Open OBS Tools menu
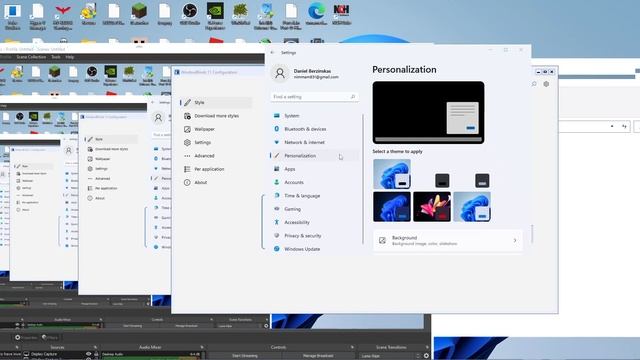The width and height of the screenshot is (640, 360). point(56,57)
